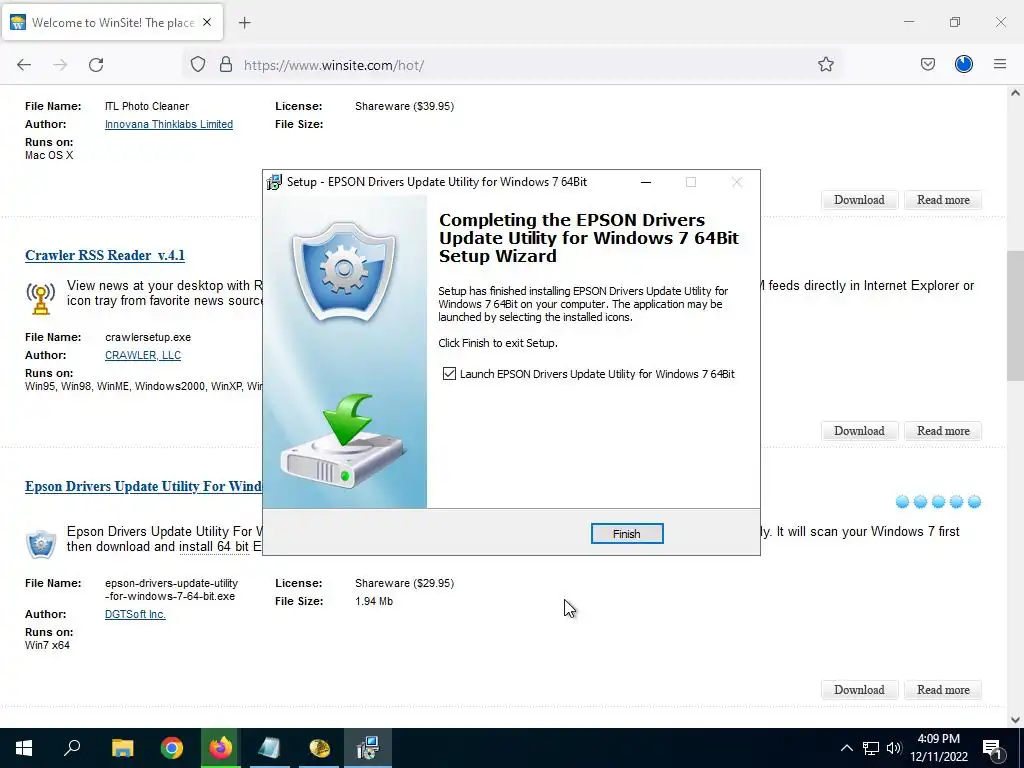This screenshot has width=1024, height=768.
Task: Click the notepad-like taskbar app icon
Action: [x=270, y=748]
